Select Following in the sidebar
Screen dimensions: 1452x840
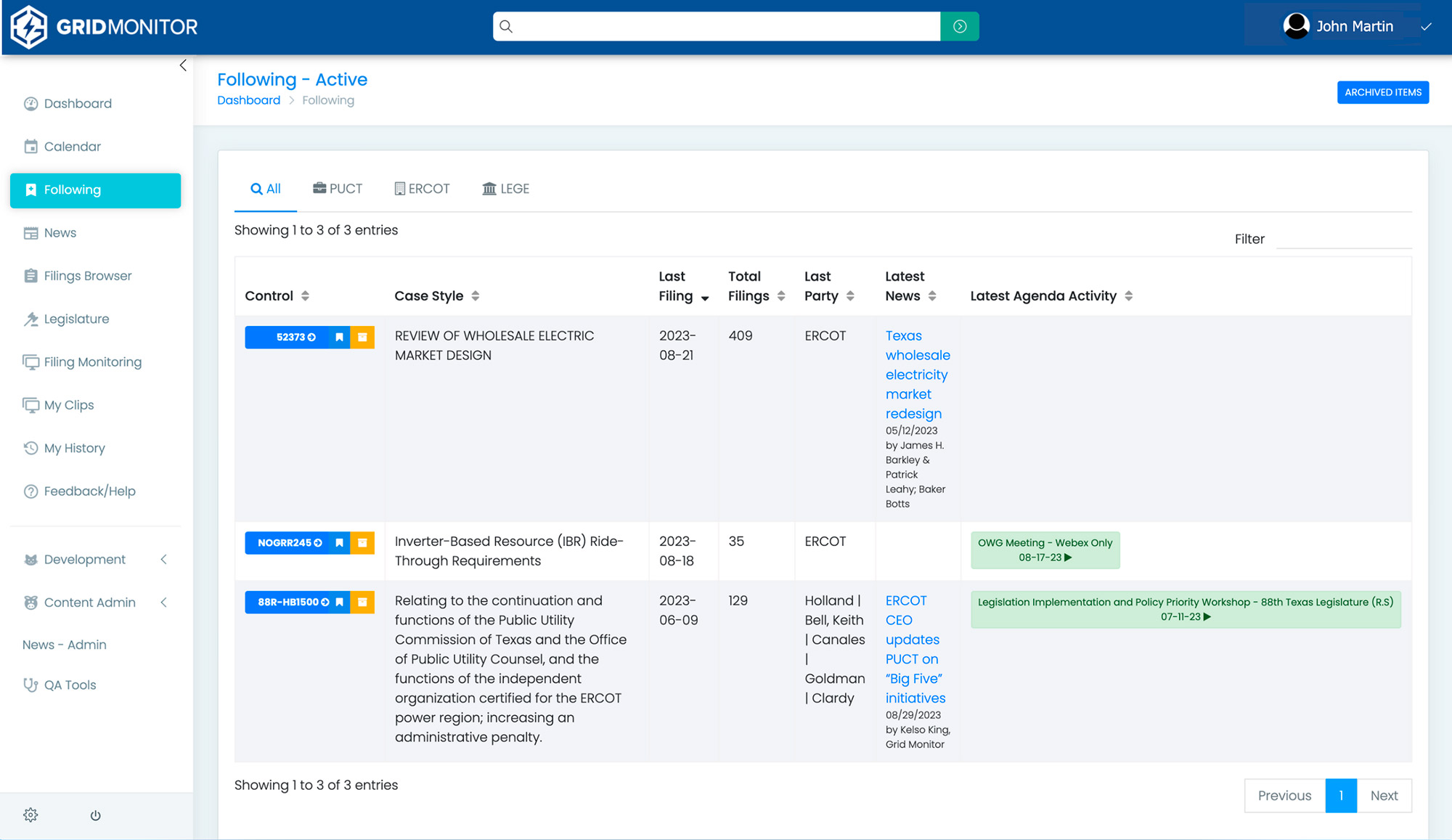[x=95, y=190]
